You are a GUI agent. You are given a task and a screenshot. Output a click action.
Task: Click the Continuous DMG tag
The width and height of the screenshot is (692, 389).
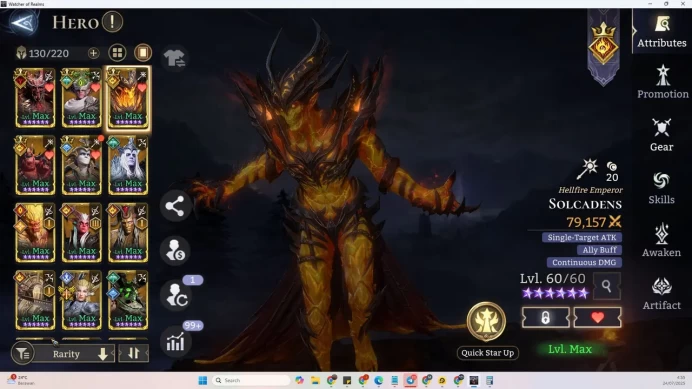pyautogui.click(x=584, y=262)
